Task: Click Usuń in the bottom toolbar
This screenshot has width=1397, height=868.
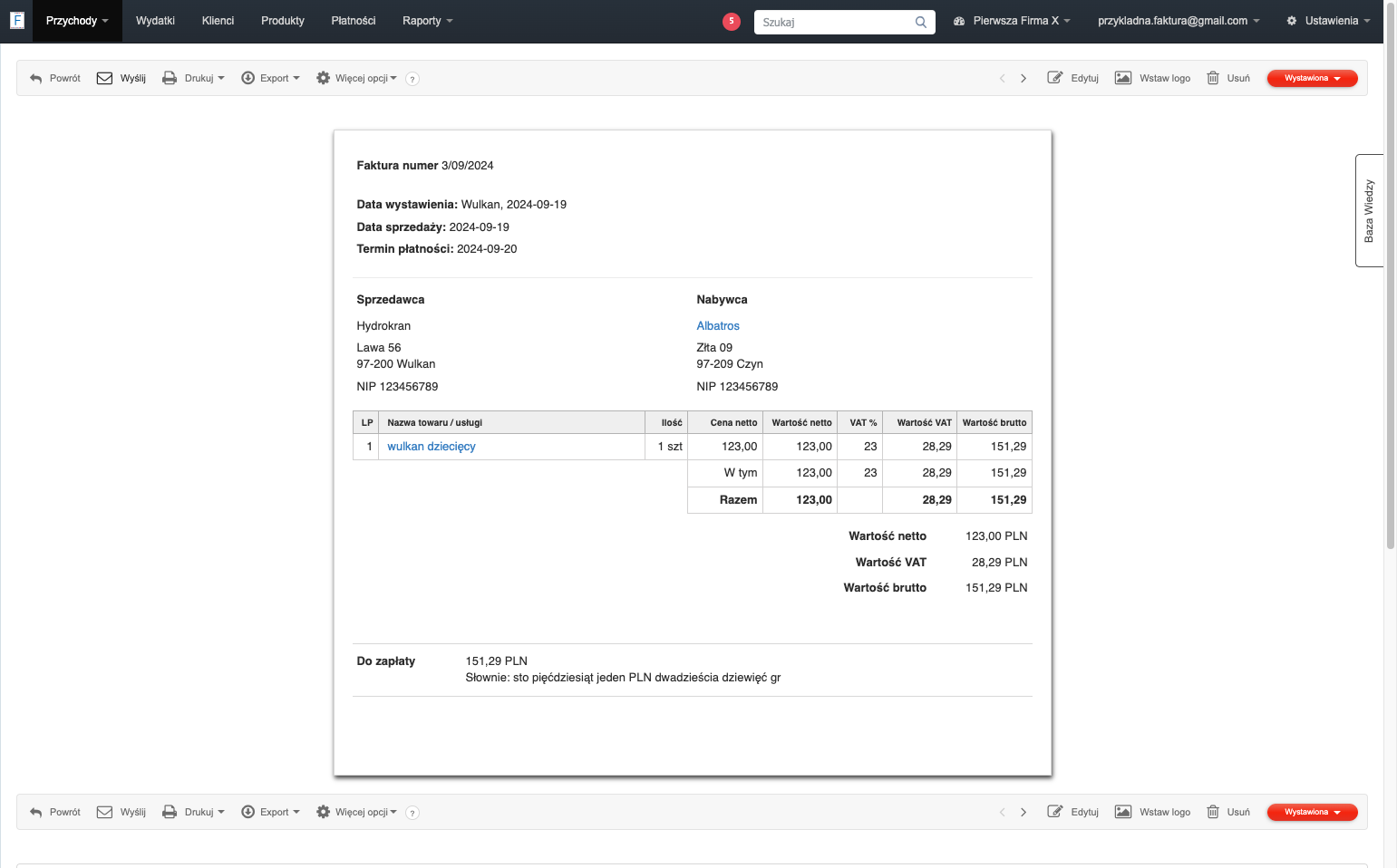Action: click(x=1228, y=813)
